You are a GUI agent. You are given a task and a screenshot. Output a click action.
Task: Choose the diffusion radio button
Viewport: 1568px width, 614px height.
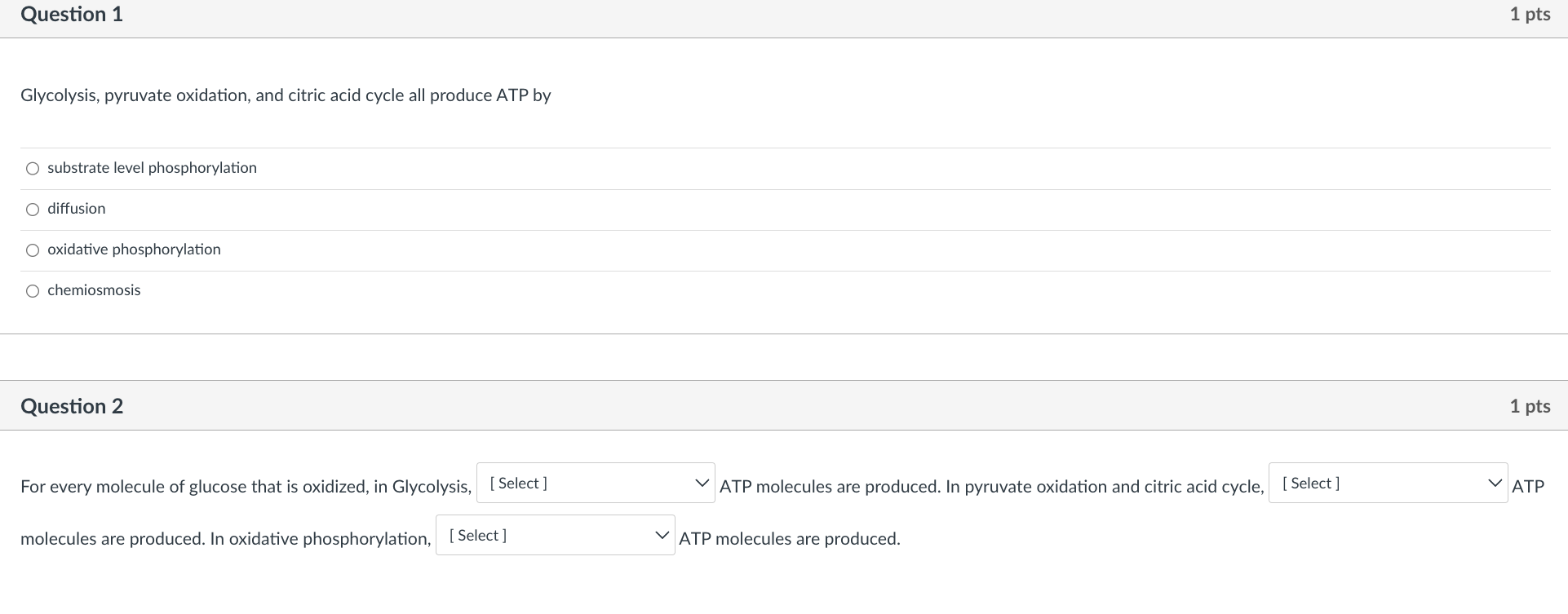coord(33,210)
